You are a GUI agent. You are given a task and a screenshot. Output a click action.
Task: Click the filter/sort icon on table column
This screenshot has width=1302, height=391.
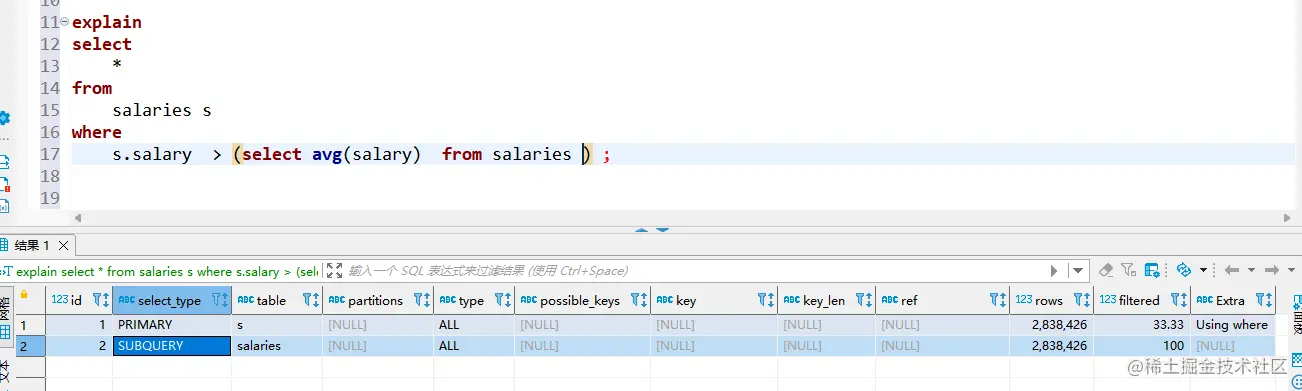pyautogui.click(x=311, y=300)
